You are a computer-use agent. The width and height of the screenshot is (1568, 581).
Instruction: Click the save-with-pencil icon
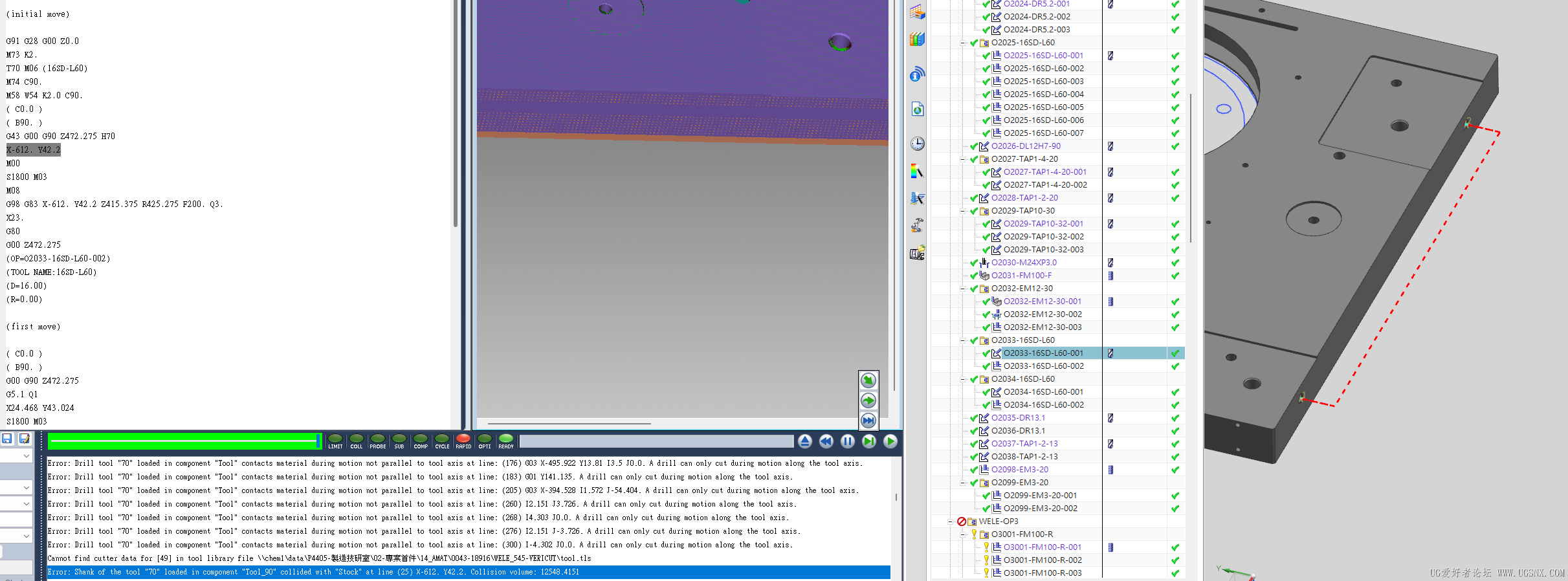(x=25, y=439)
